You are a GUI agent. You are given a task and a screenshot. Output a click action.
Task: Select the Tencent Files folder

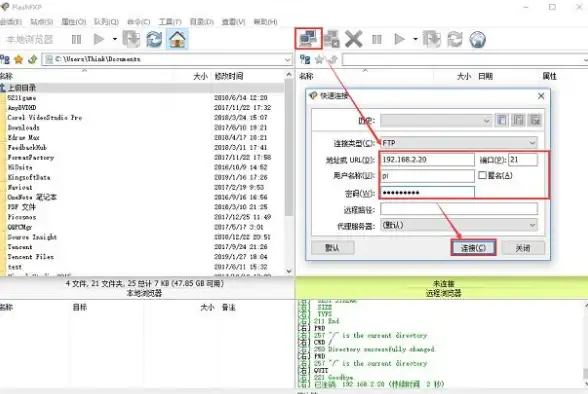(x=30, y=257)
